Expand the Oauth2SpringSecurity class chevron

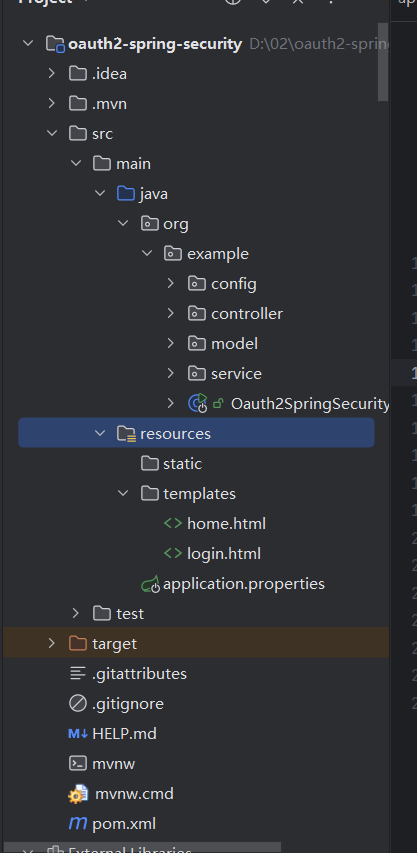coord(171,403)
